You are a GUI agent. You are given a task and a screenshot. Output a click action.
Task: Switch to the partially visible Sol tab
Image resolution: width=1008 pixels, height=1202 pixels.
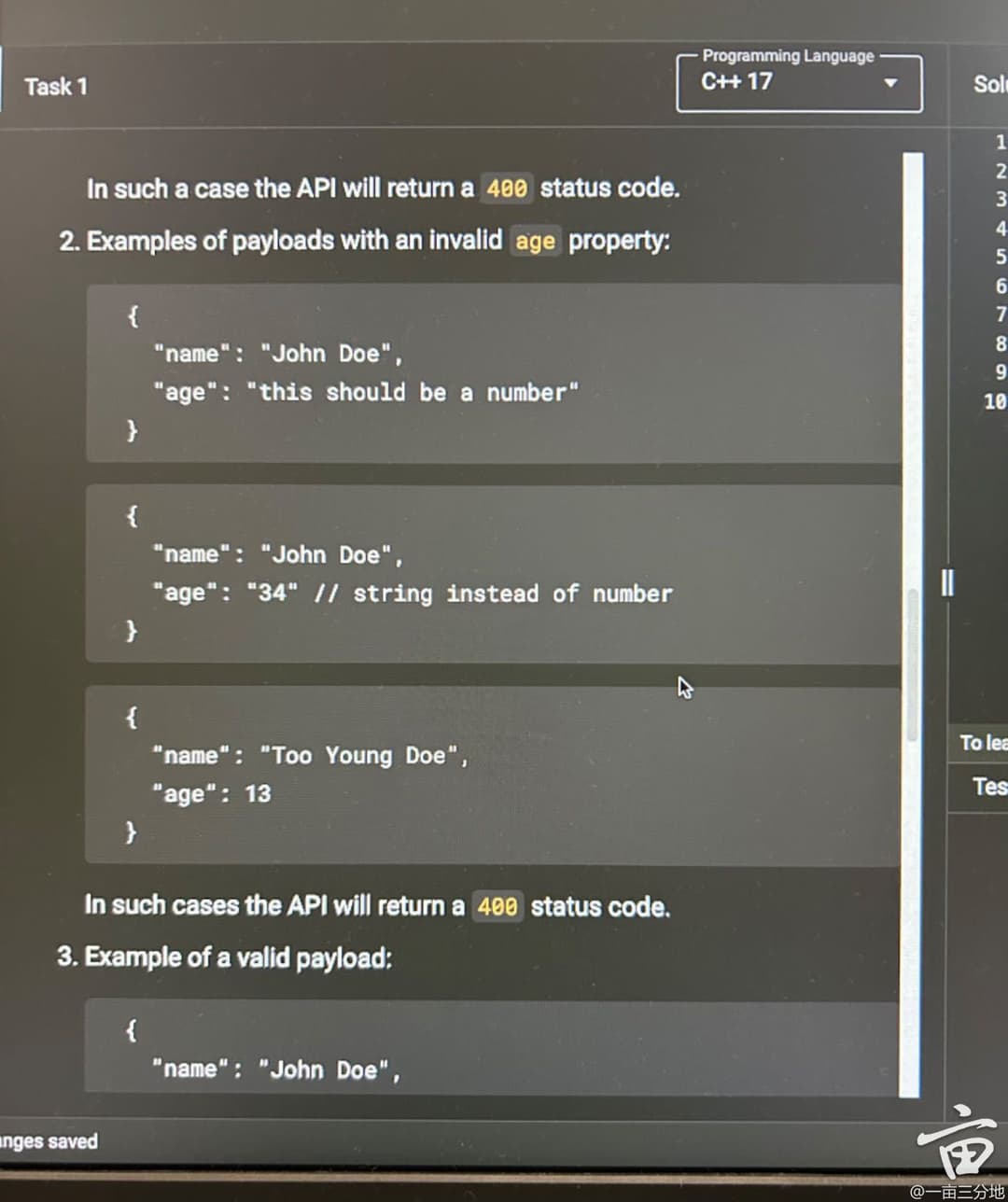[x=989, y=84]
